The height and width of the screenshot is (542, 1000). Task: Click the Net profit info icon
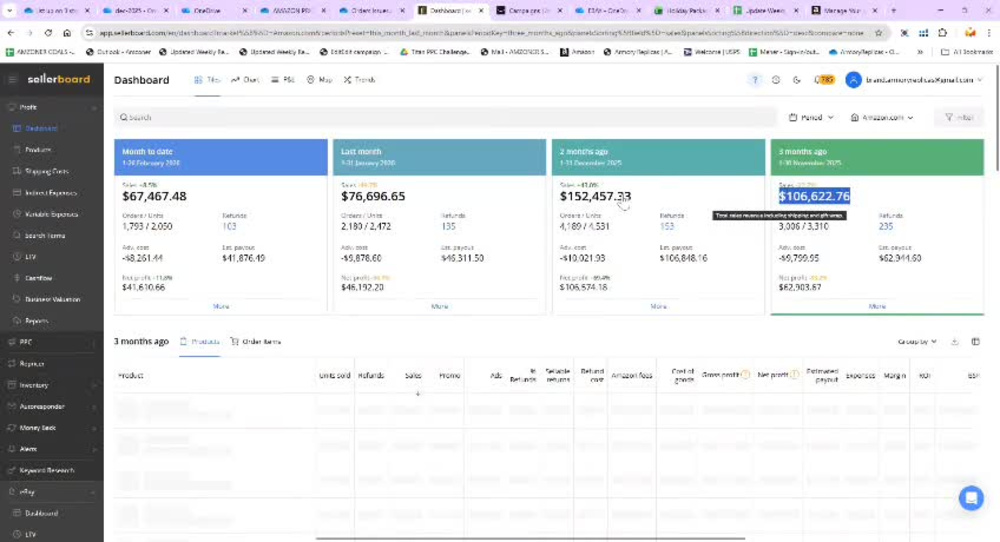(794, 375)
